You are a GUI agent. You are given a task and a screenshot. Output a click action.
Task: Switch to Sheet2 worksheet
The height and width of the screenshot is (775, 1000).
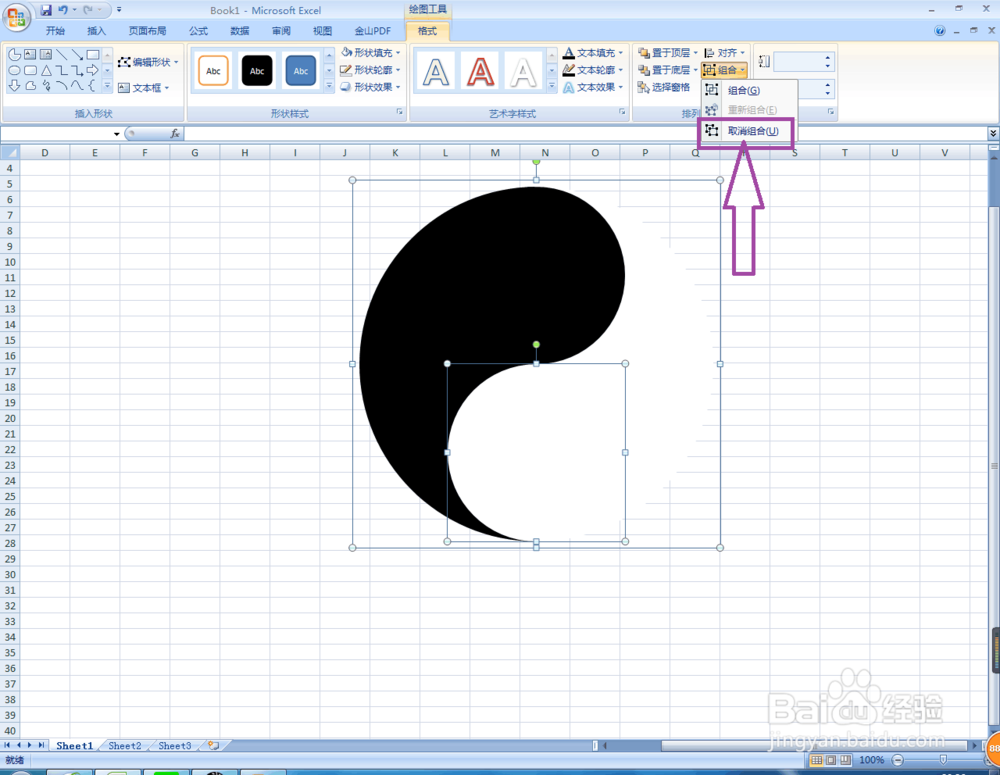tap(124, 746)
